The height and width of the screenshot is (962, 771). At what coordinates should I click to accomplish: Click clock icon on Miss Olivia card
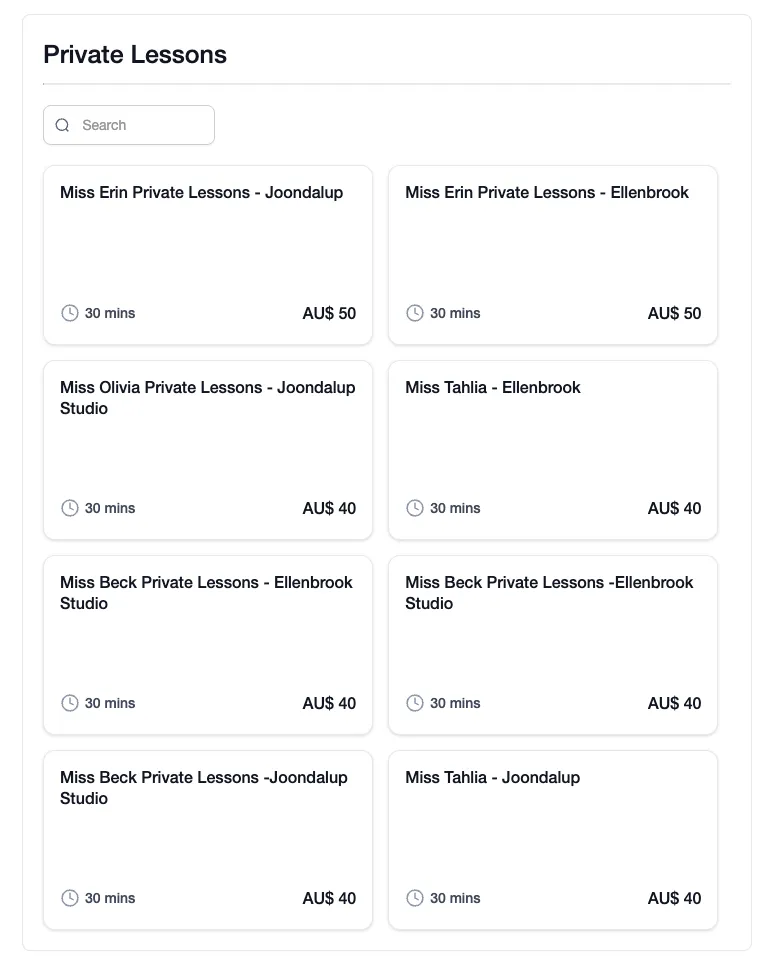pyautogui.click(x=70, y=508)
